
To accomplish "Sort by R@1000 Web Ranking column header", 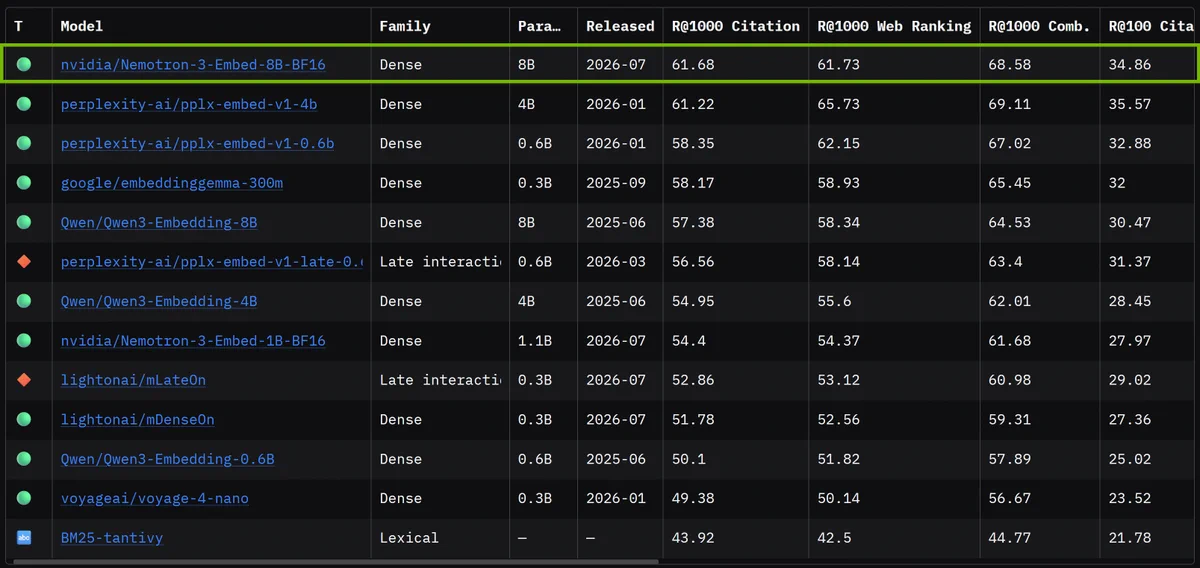I will 894,26.
